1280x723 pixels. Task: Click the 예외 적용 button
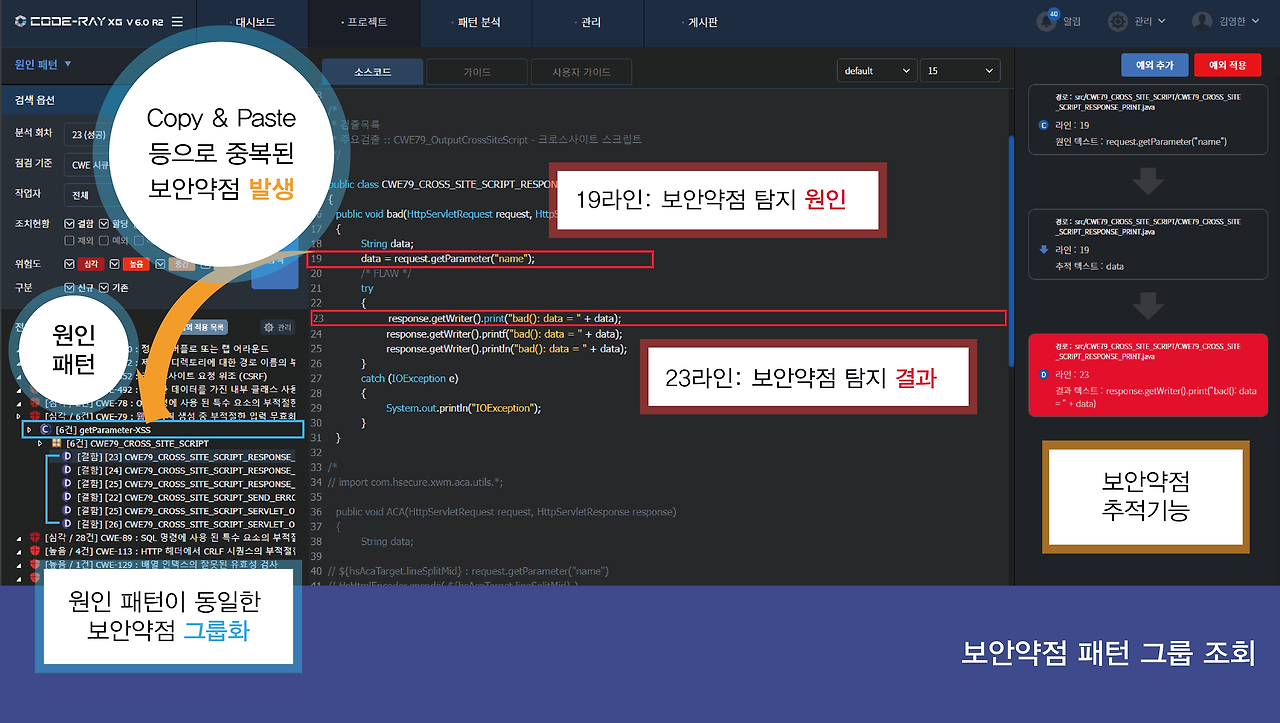pyautogui.click(x=1227, y=65)
